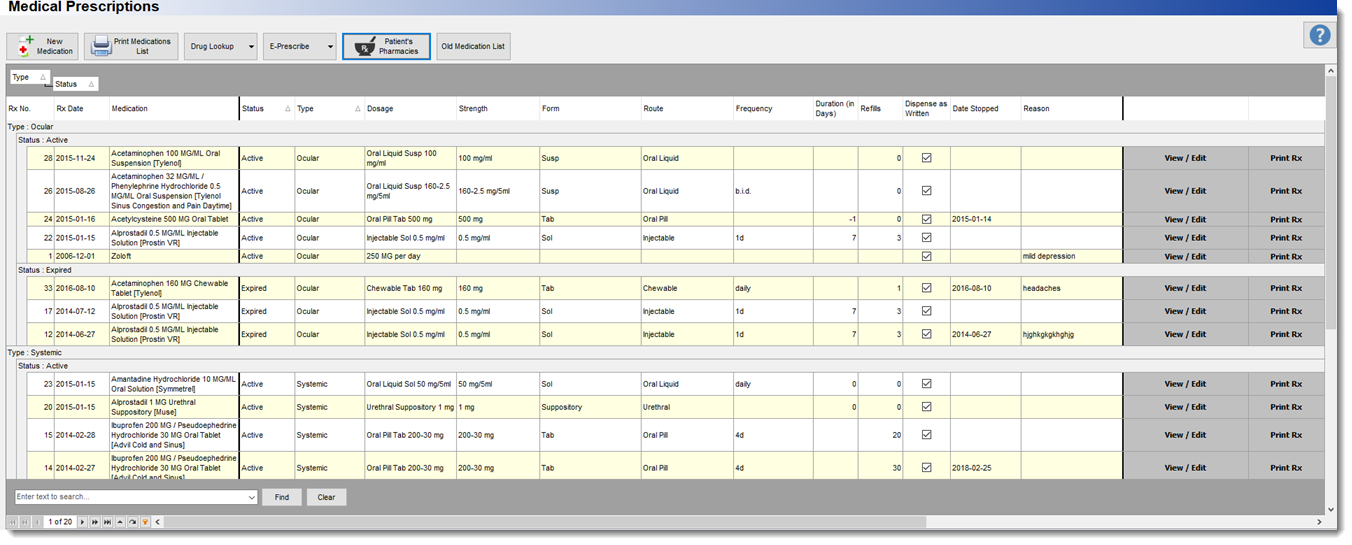Click View / Edit for Zoloft

click(x=1185, y=256)
